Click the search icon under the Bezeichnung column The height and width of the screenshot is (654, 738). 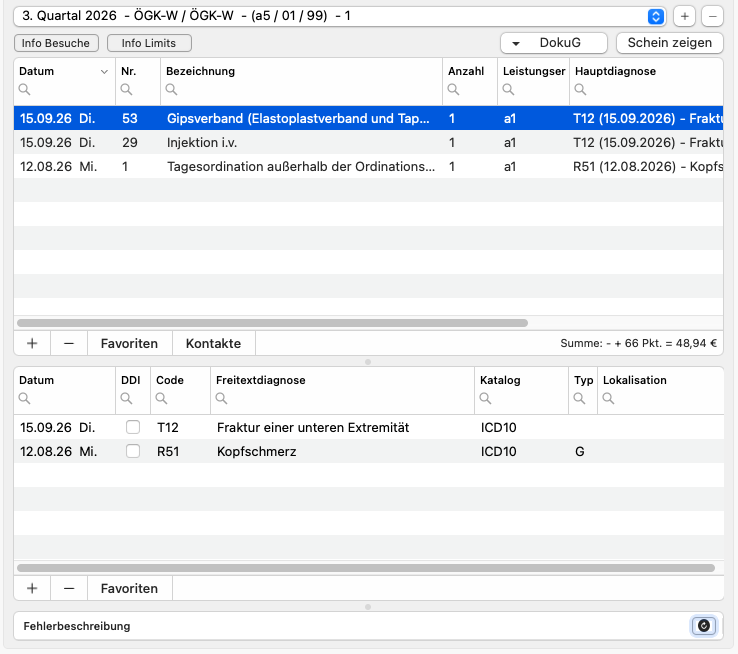tap(171, 89)
